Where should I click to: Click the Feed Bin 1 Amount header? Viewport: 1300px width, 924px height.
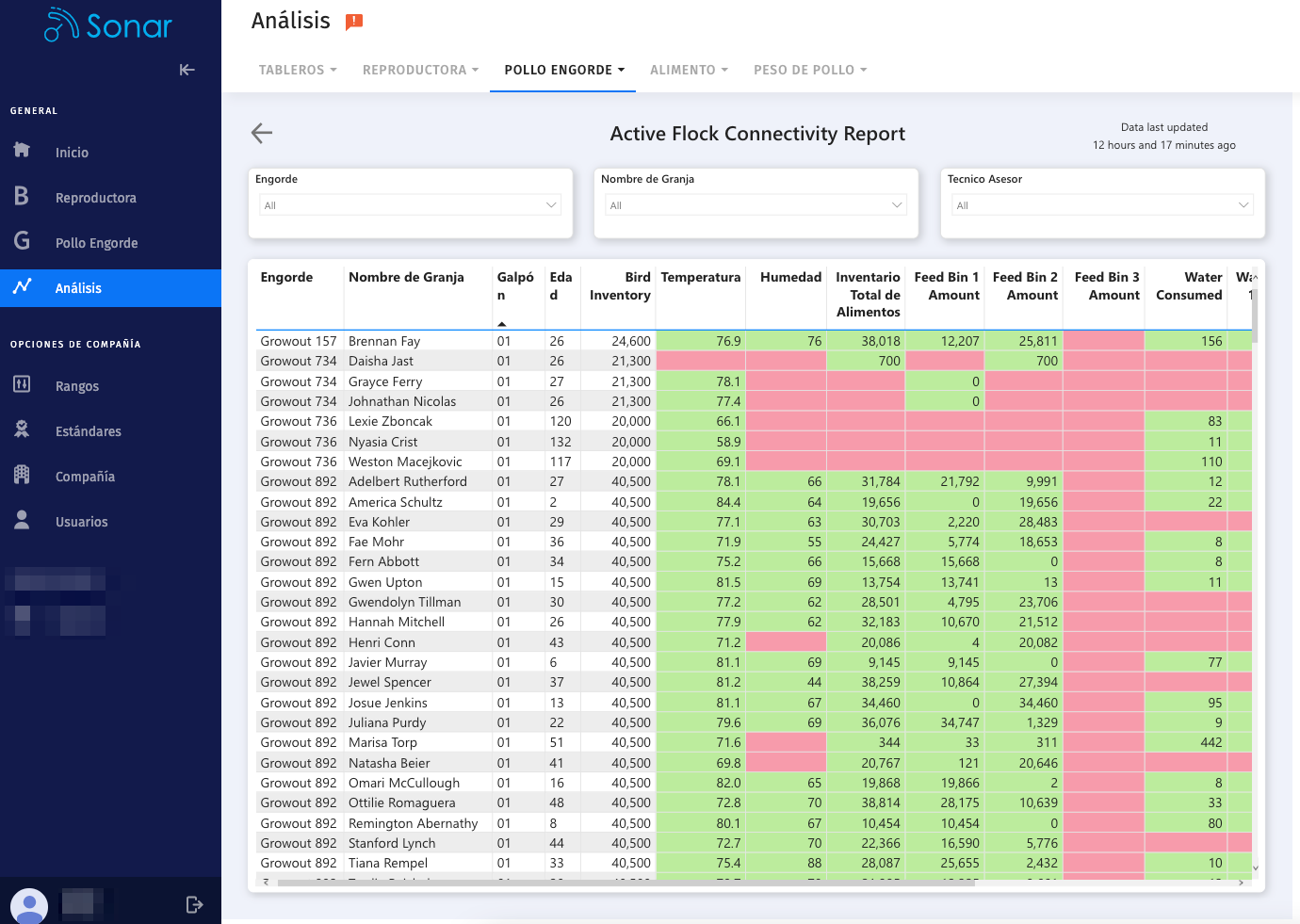(x=947, y=286)
